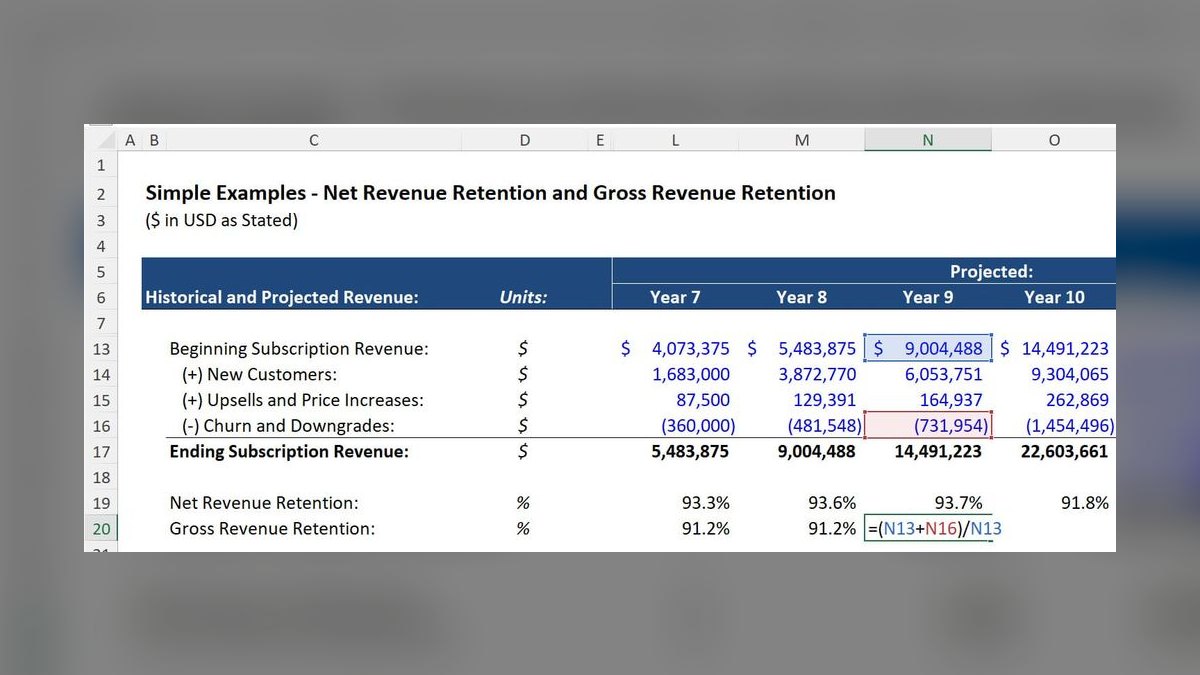Click 'Gross Revenue Retention:' label
The width and height of the screenshot is (1200, 675).
[x=272, y=529]
